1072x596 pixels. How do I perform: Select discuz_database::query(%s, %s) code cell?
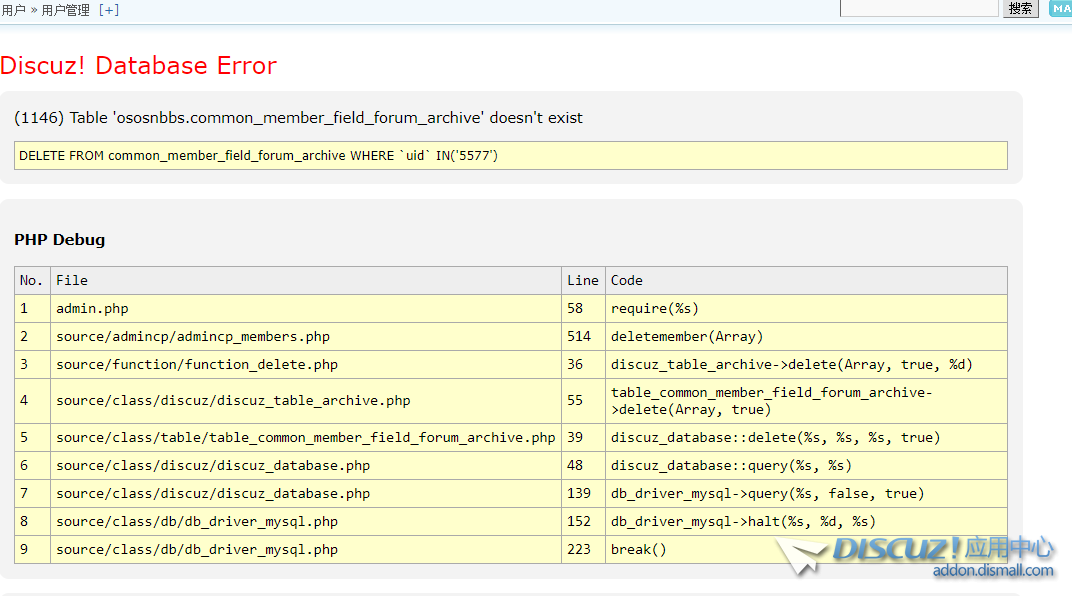806,465
